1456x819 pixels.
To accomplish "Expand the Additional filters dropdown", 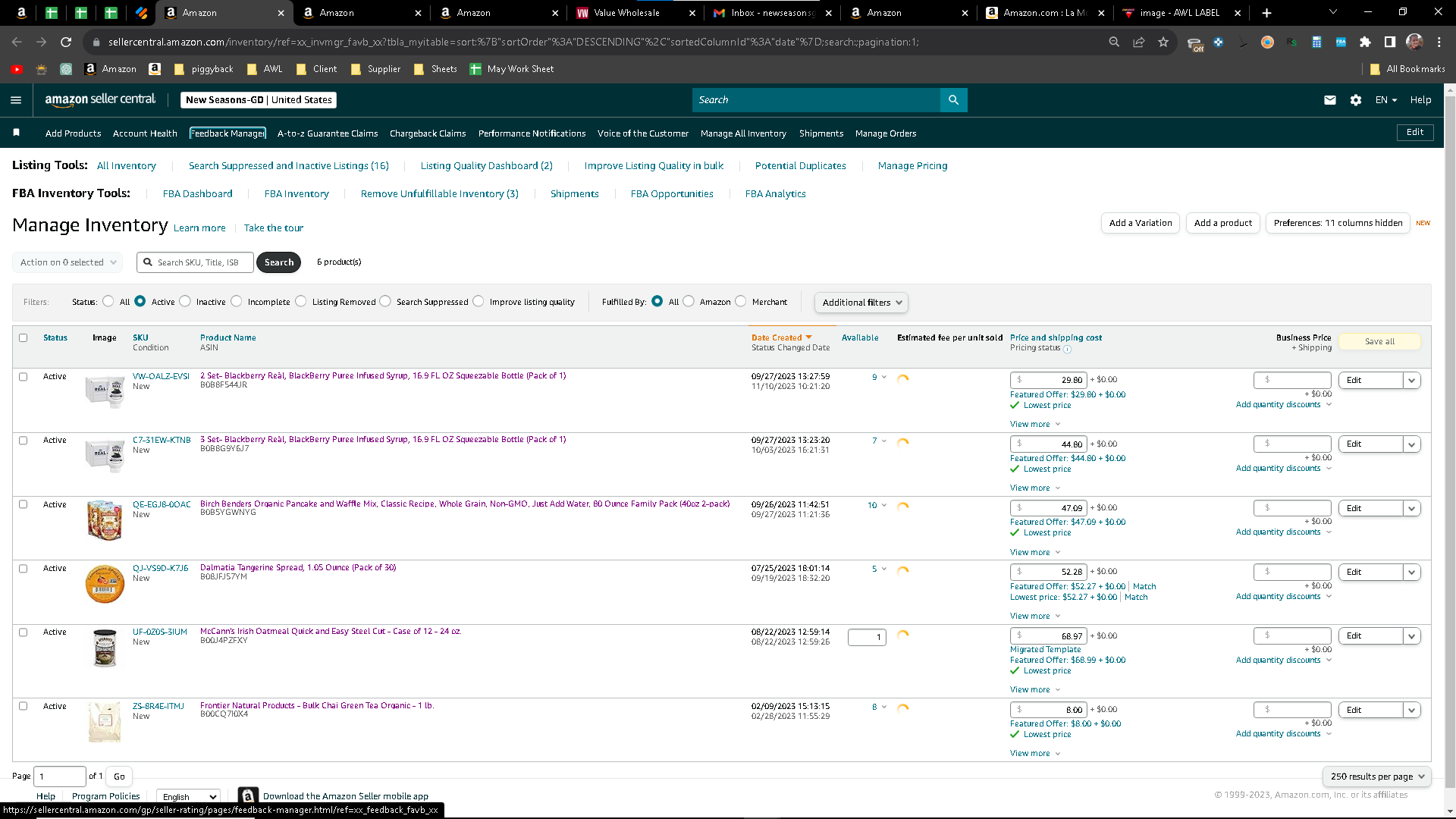I will point(861,303).
